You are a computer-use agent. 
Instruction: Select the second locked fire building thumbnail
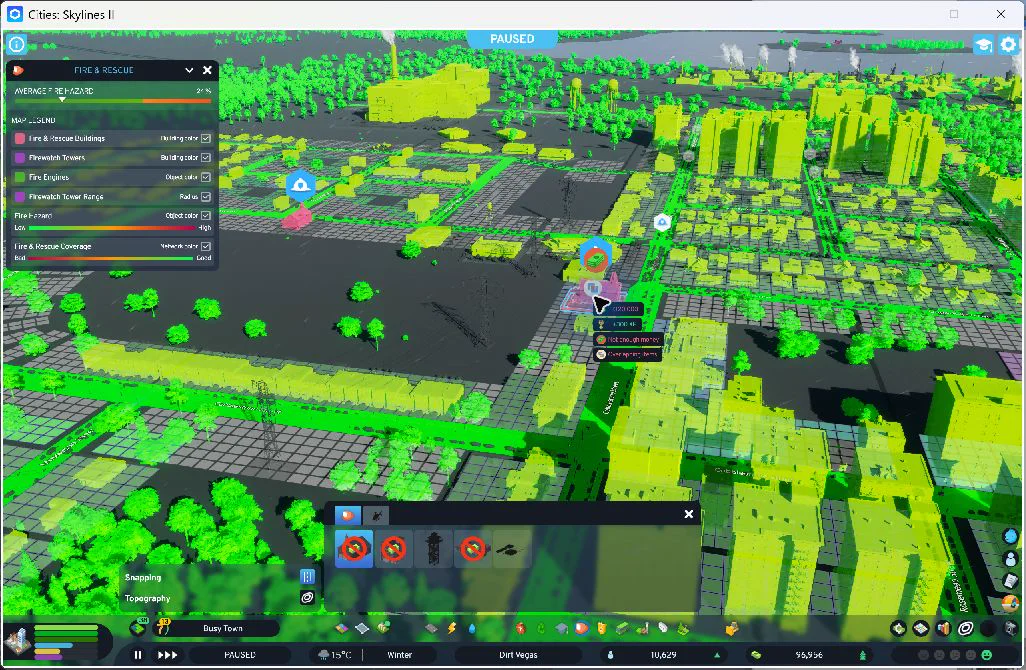pos(393,548)
